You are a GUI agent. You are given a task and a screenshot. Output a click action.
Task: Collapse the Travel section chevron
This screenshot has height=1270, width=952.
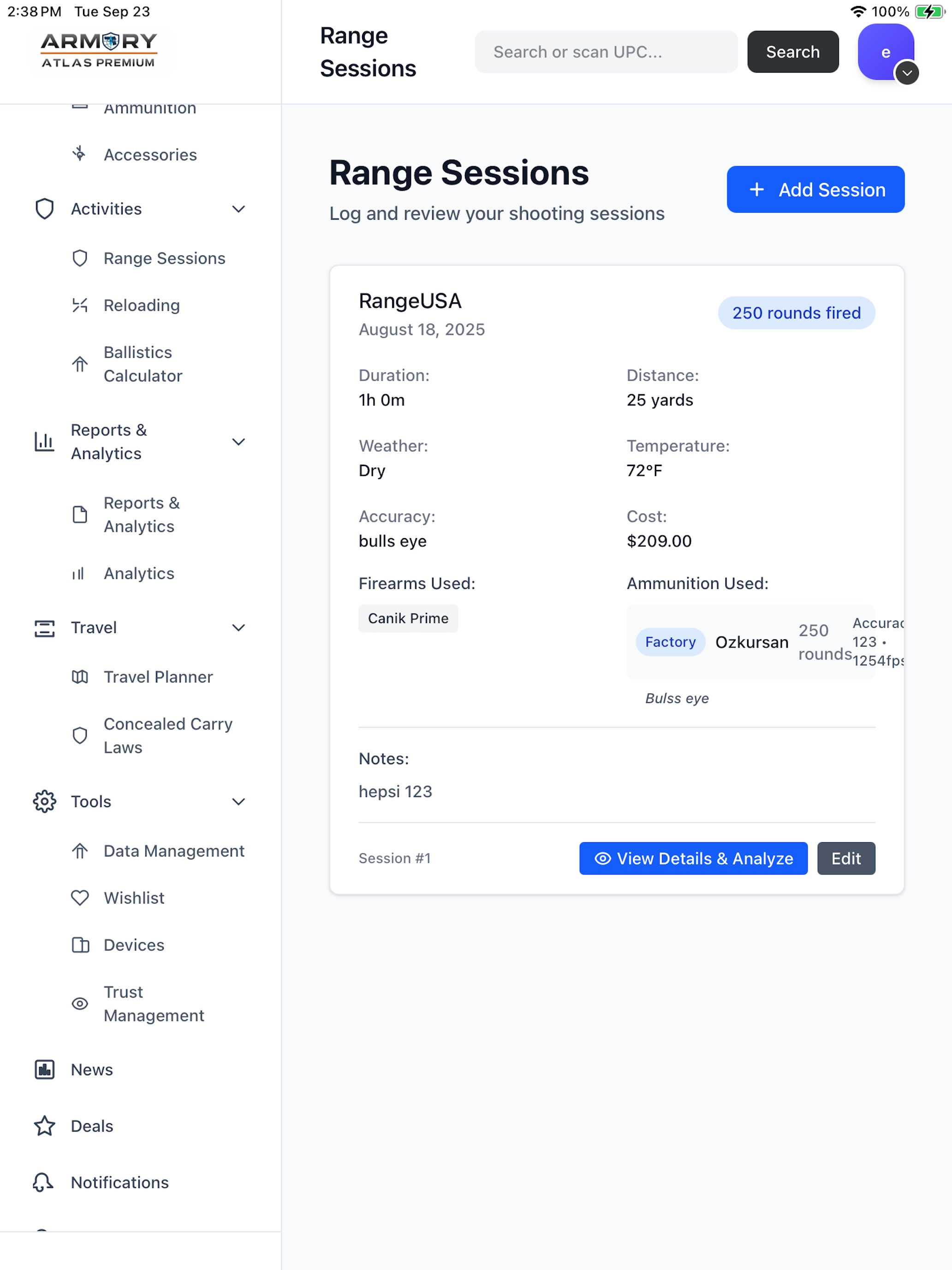tap(239, 628)
